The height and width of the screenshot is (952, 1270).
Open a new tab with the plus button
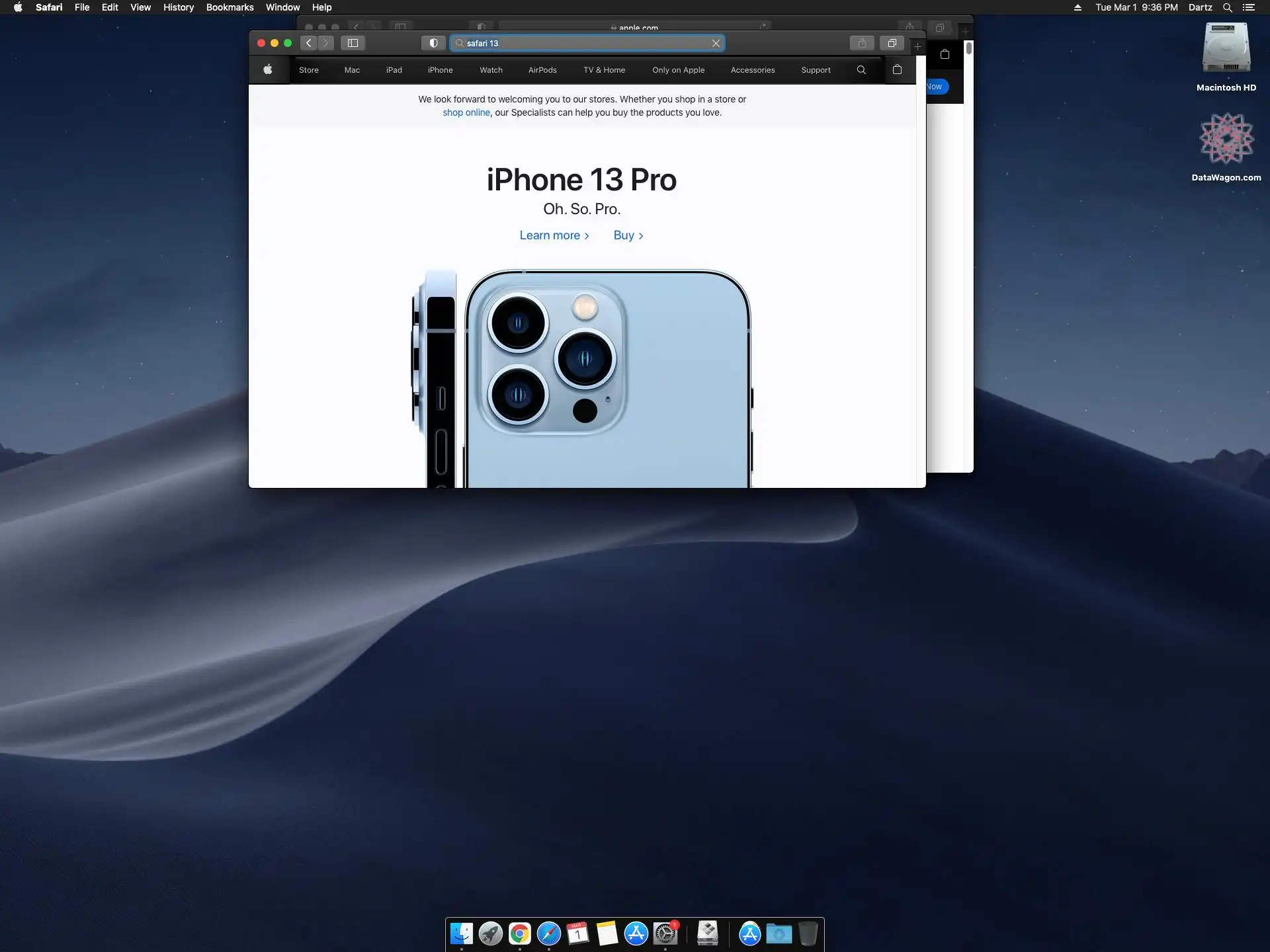tap(917, 47)
